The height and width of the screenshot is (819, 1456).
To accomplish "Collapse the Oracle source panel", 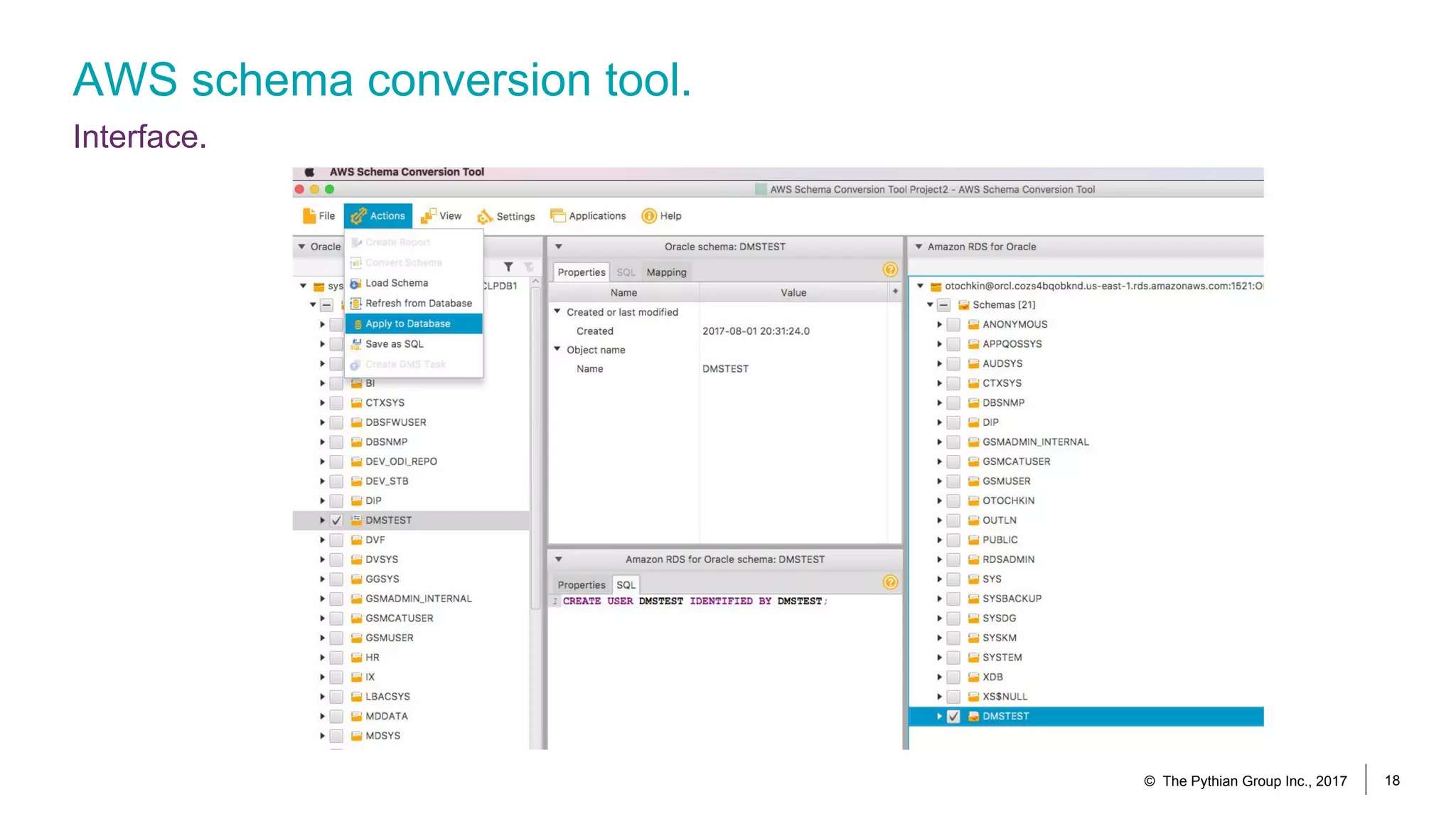I will point(302,247).
